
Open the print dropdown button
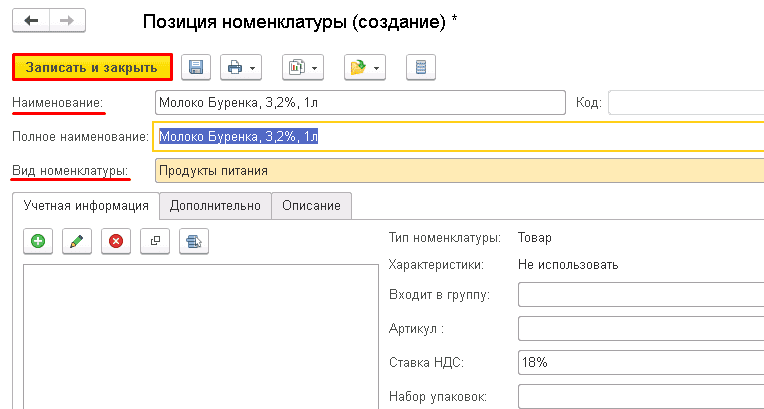point(241,67)
